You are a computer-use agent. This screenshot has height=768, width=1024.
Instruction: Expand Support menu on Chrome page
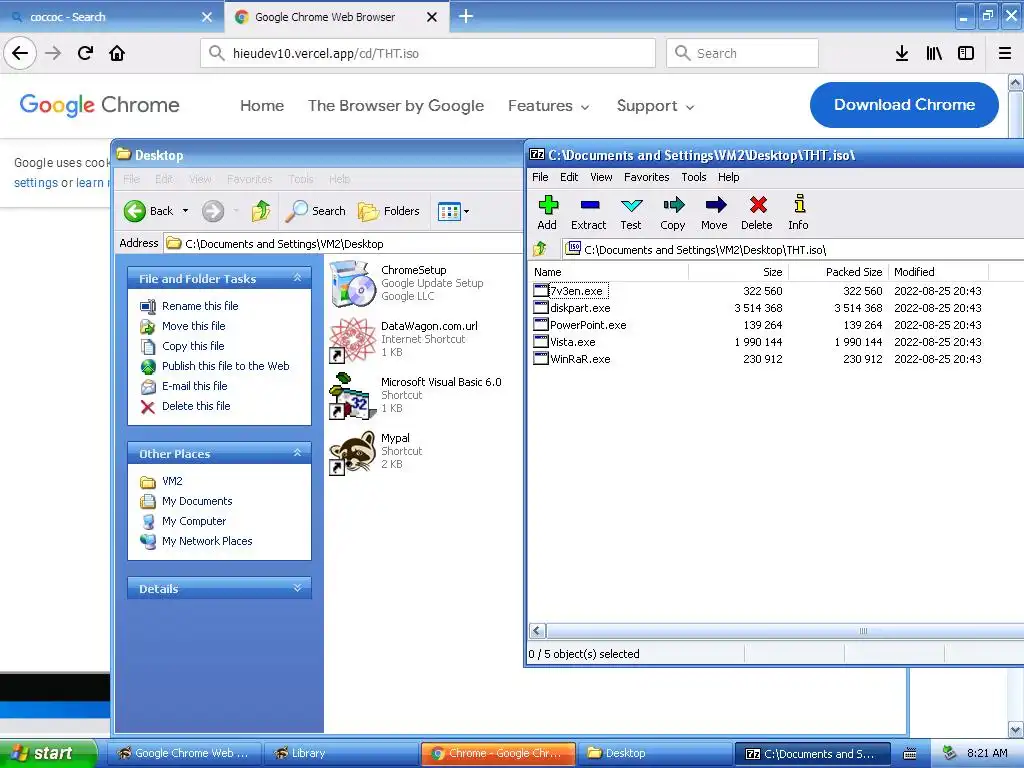click(x=655, y=106)
